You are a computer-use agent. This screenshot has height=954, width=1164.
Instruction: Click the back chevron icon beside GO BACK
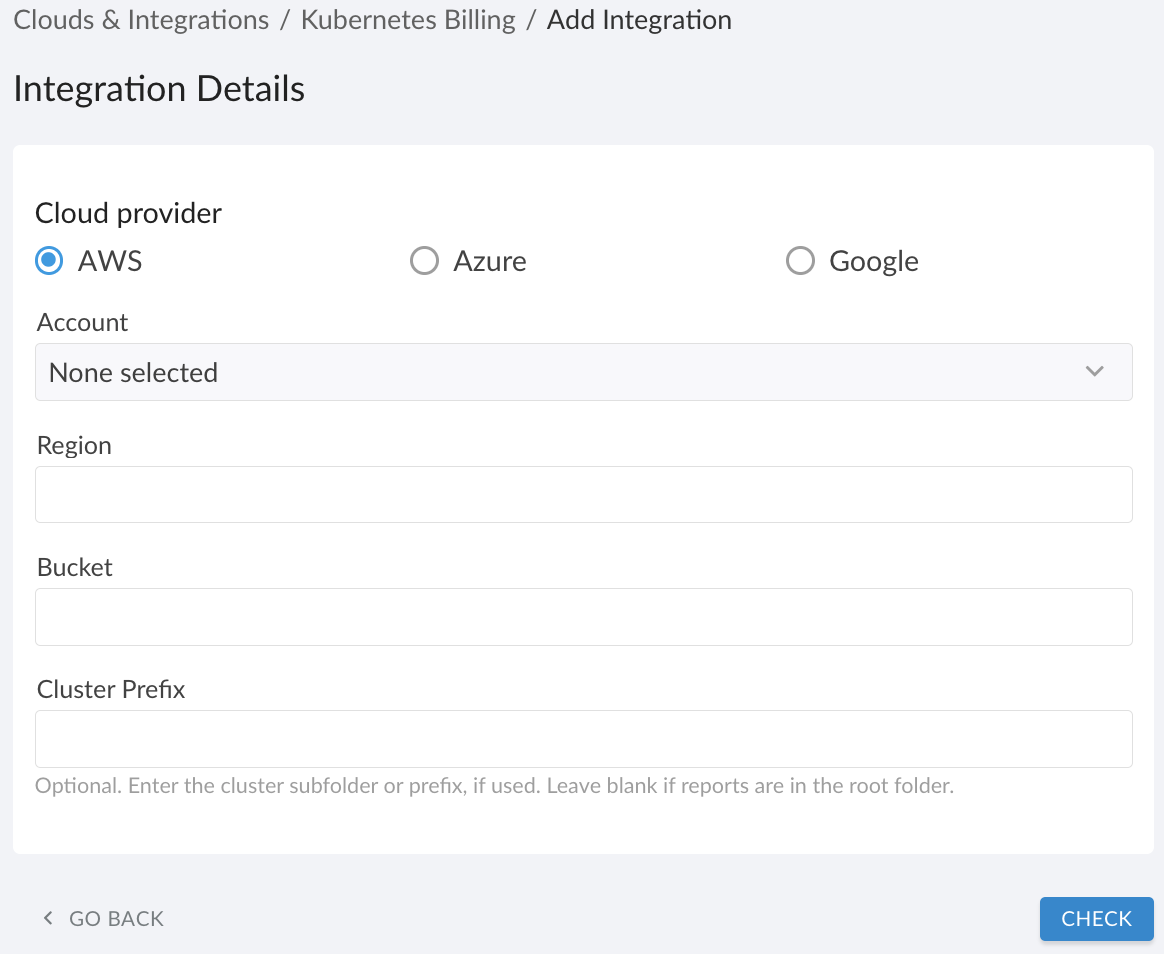(46, 917)
